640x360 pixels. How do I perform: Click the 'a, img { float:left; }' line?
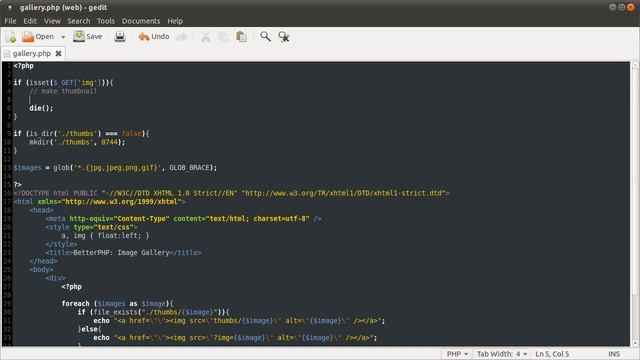[105, 236]
